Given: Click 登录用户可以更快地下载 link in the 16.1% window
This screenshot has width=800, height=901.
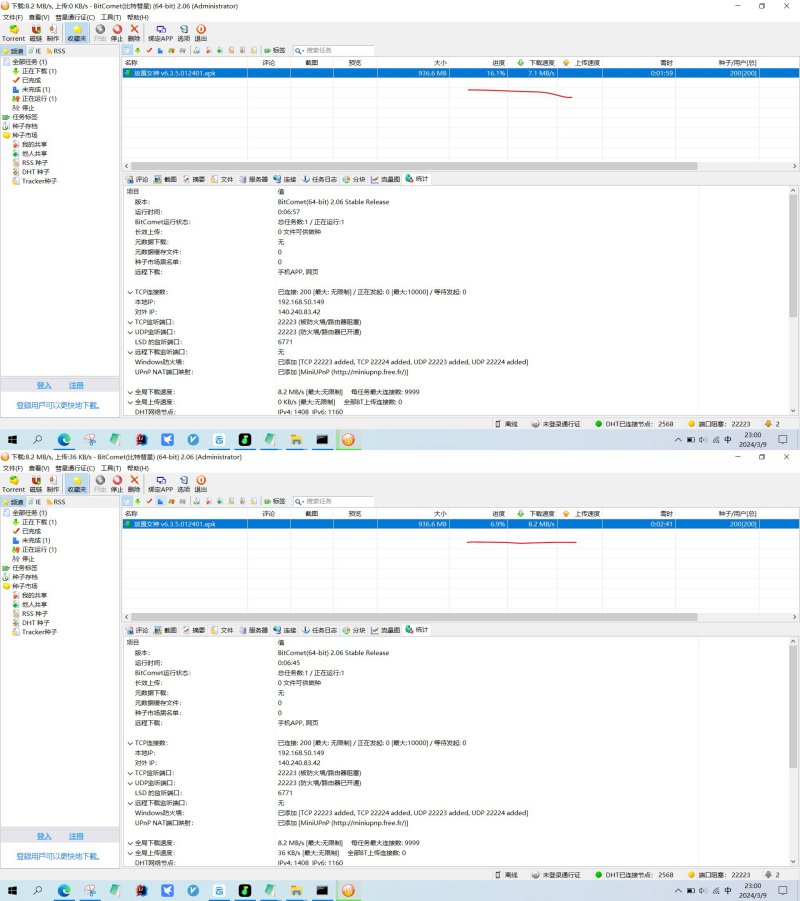Looking at the screenshot, I should [x=58, y=406].
